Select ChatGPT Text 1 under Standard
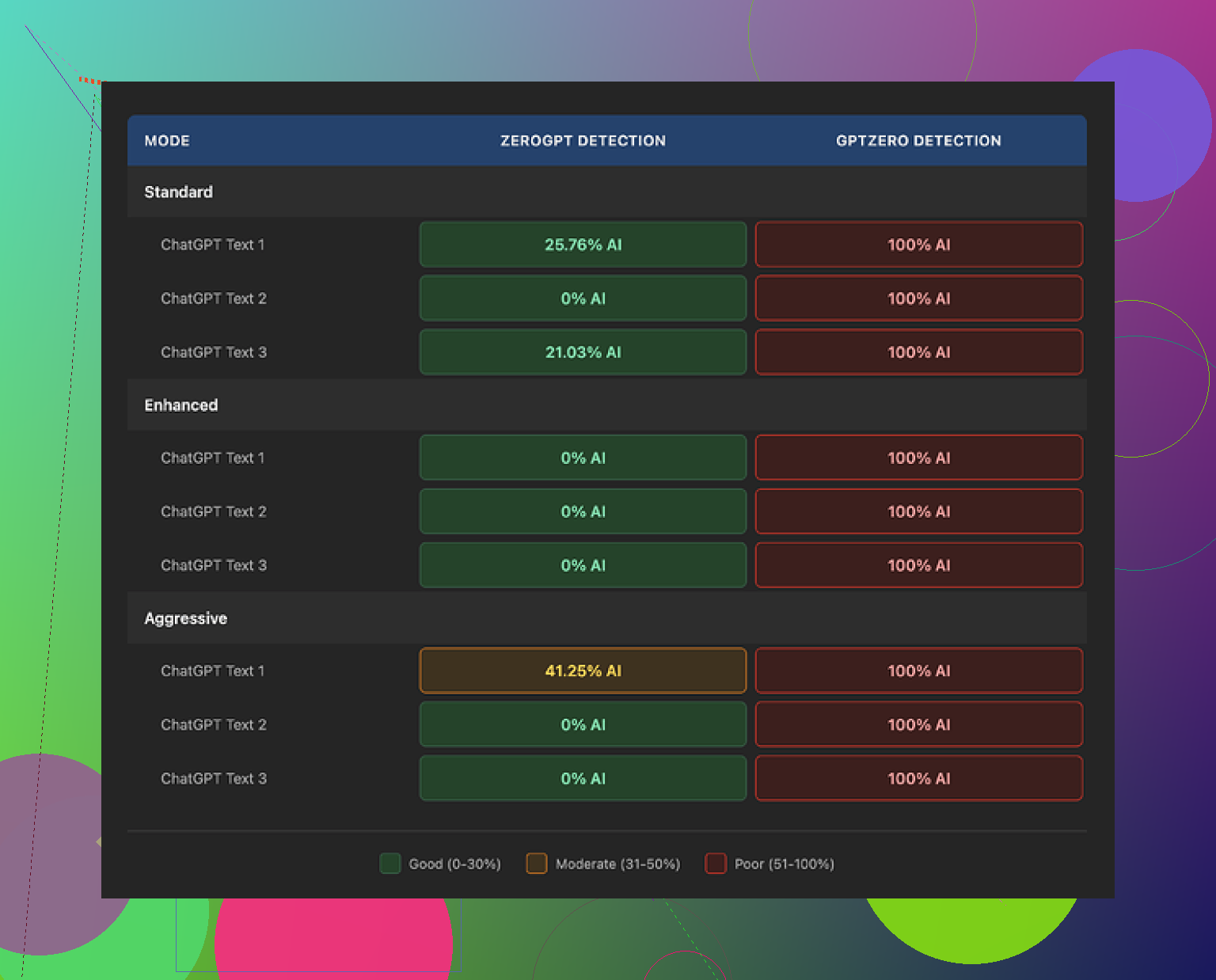Screen dimensions: 1216x980 pyautogui.click(x=213, y=245)
